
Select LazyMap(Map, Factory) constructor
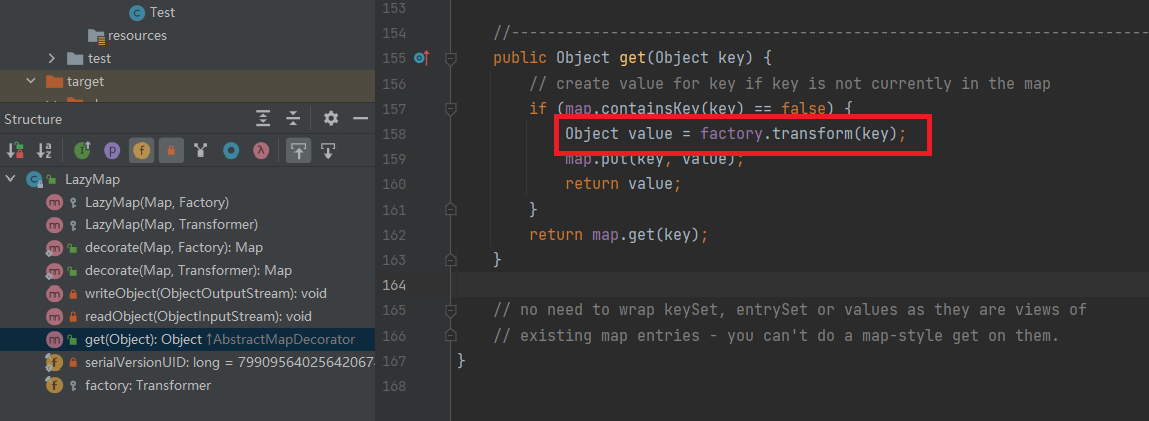(x=157, y=202)
